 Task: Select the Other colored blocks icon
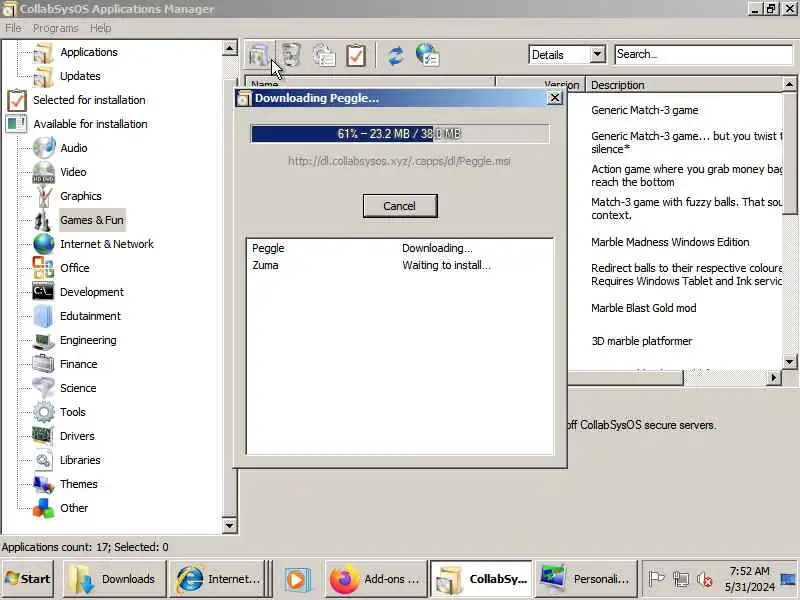pyautogui.click(x=43, y=508)
